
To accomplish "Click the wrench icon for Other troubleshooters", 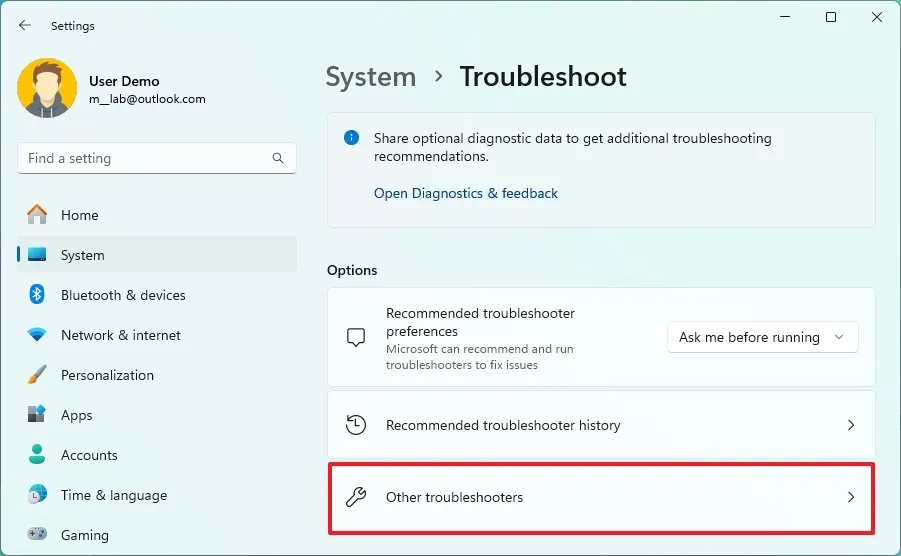I will [x=356, y=497].
